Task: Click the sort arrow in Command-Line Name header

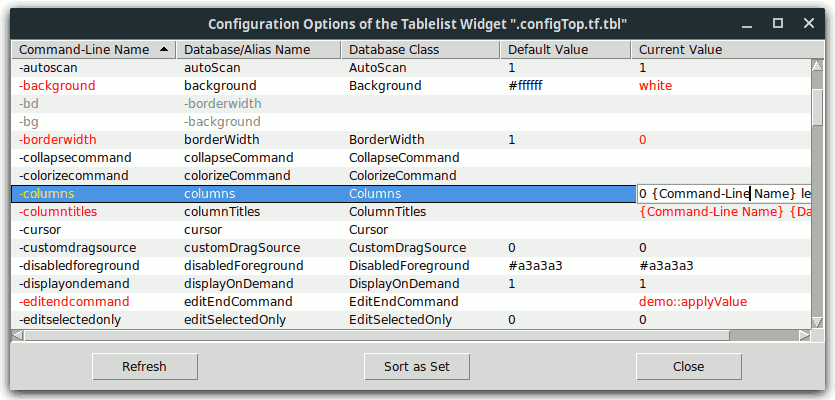Action: [x=163, y=50]
